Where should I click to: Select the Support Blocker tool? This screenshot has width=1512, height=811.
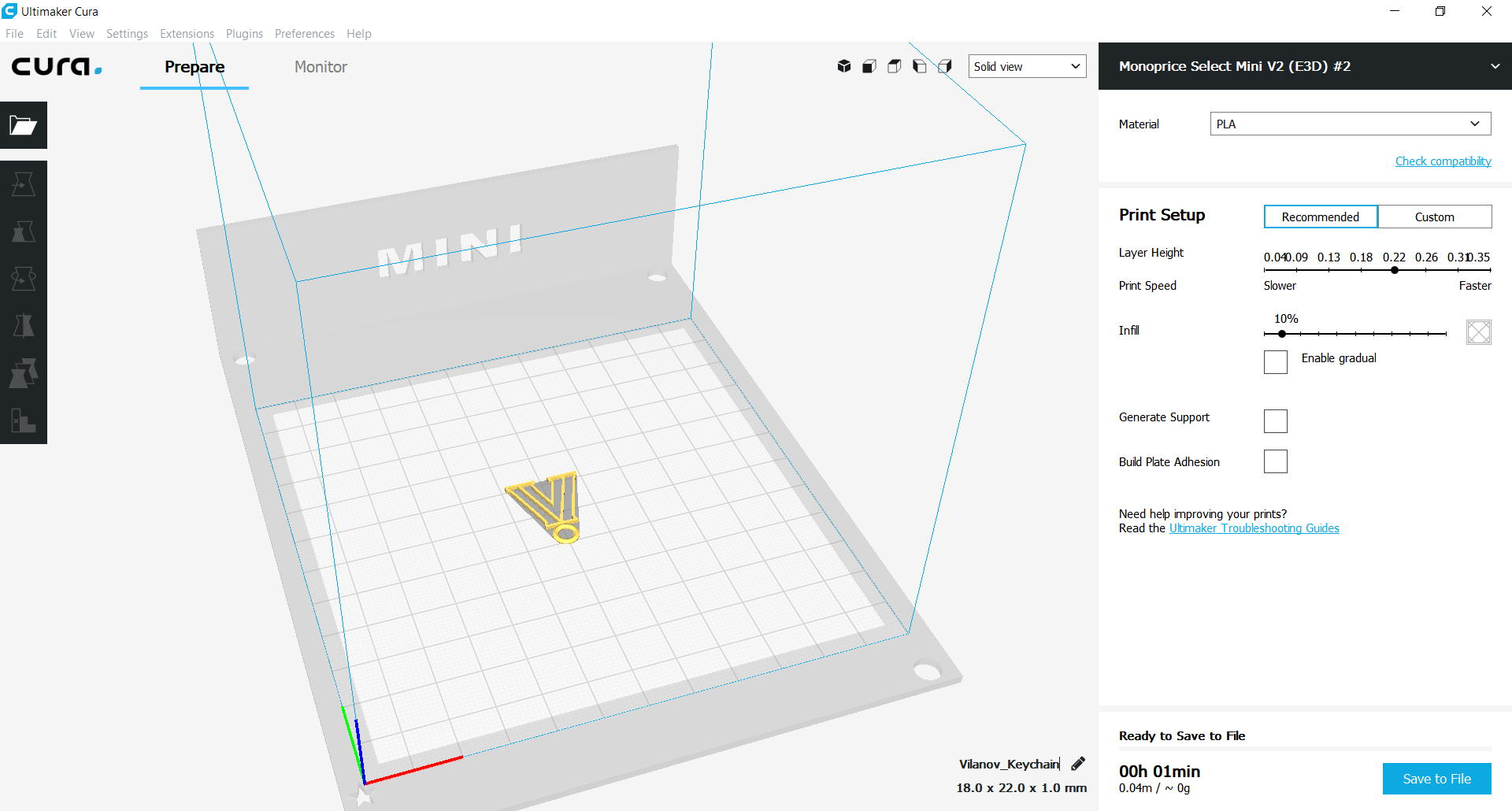point(24,420)
